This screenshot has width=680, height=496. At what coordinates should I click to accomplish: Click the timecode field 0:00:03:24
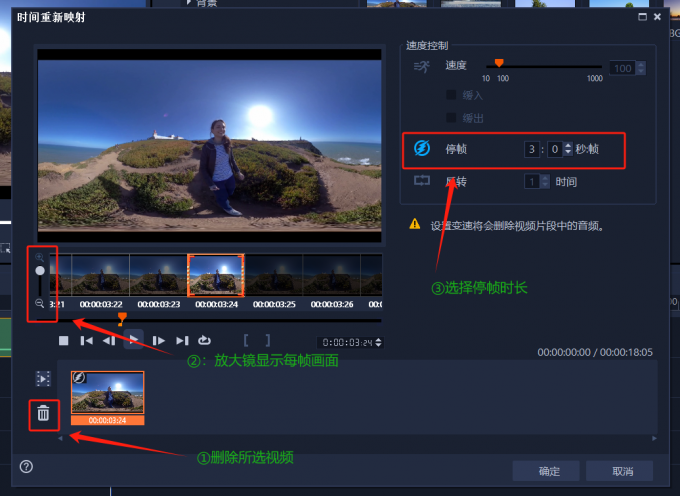tap(347, 343)
